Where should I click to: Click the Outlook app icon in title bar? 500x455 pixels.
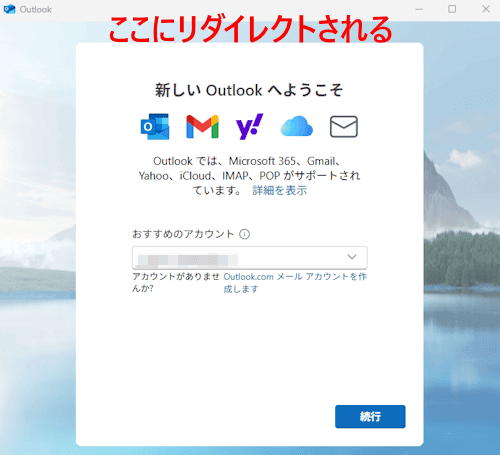pos(9,9)
